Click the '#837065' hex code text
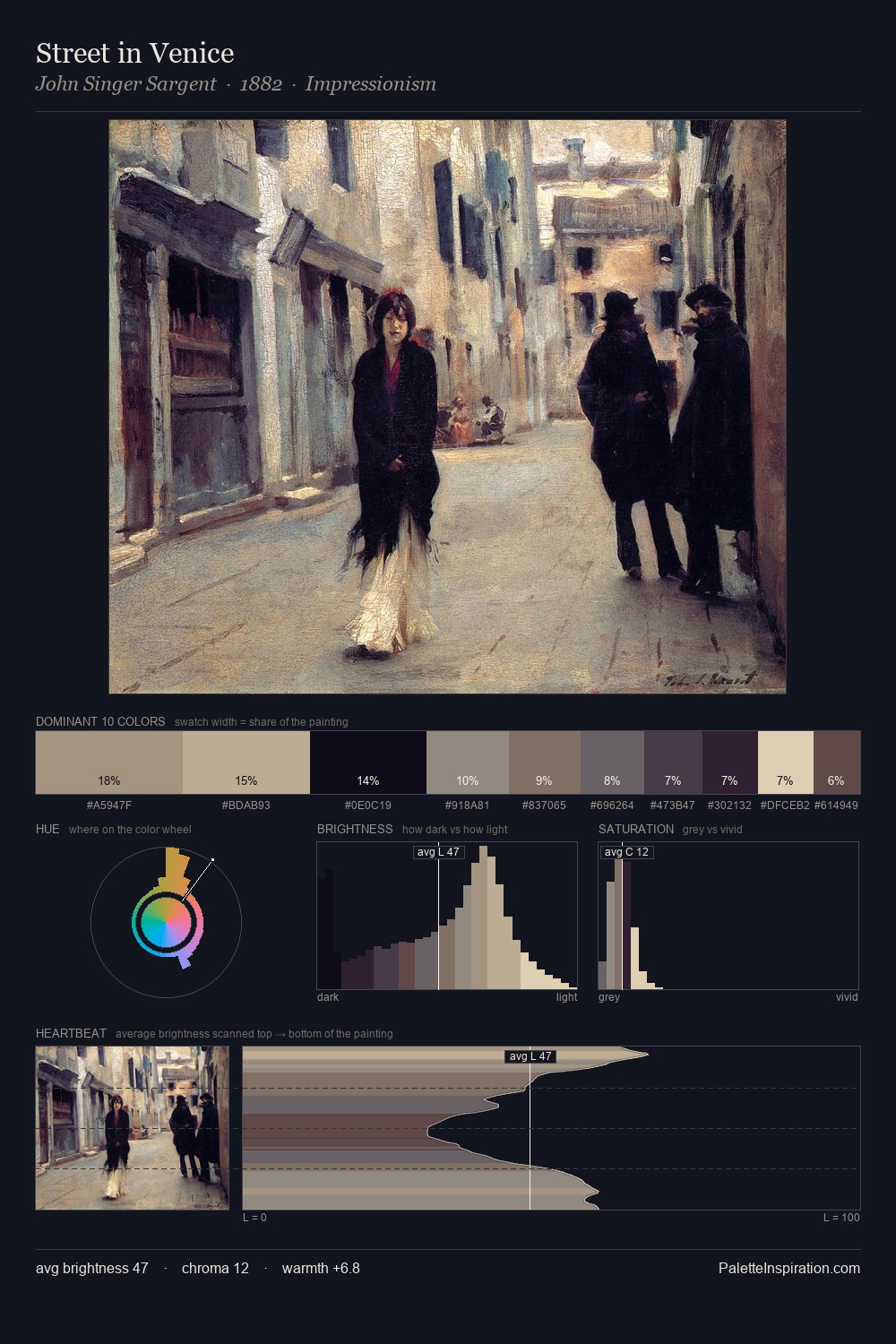 (545, 806)
